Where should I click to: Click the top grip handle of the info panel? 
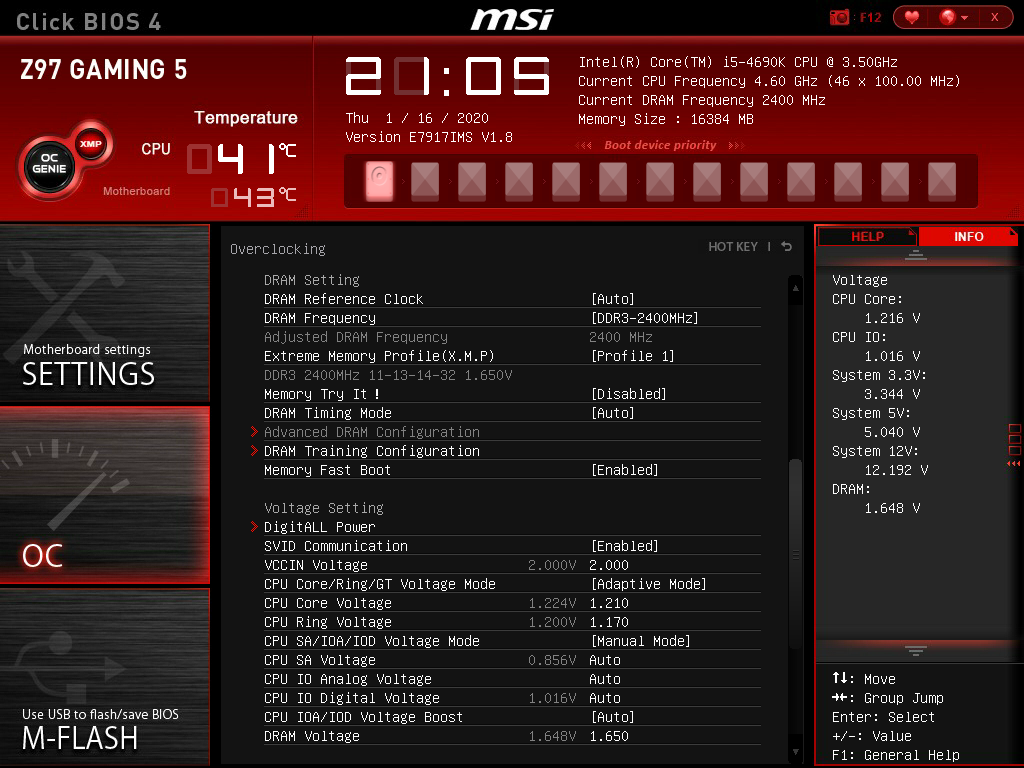pyautogui.click(x=916, y=255)
